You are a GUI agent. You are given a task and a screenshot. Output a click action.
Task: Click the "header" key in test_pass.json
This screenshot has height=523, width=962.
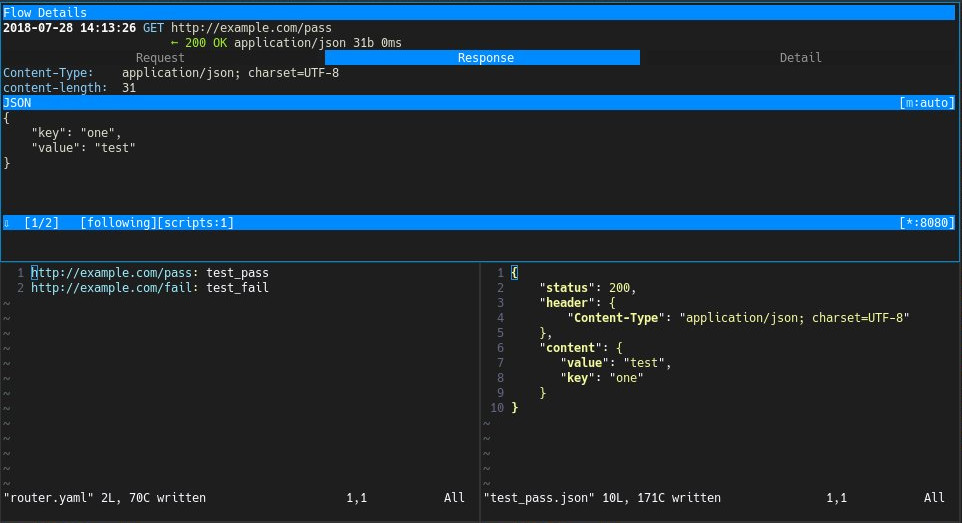[567, 303]
